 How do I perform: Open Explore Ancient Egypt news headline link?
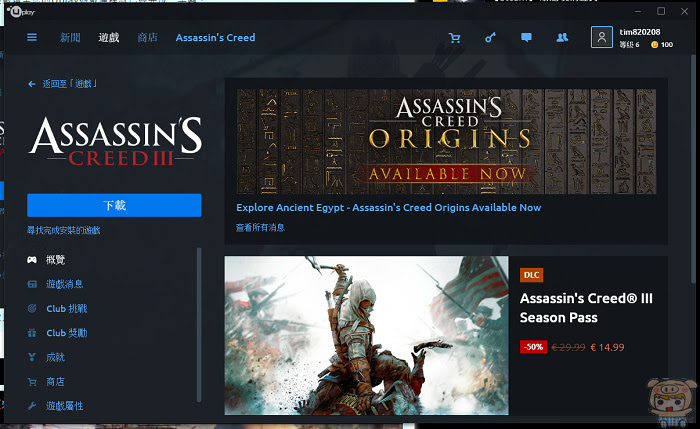pyautogui.click(x=388, y=208)
